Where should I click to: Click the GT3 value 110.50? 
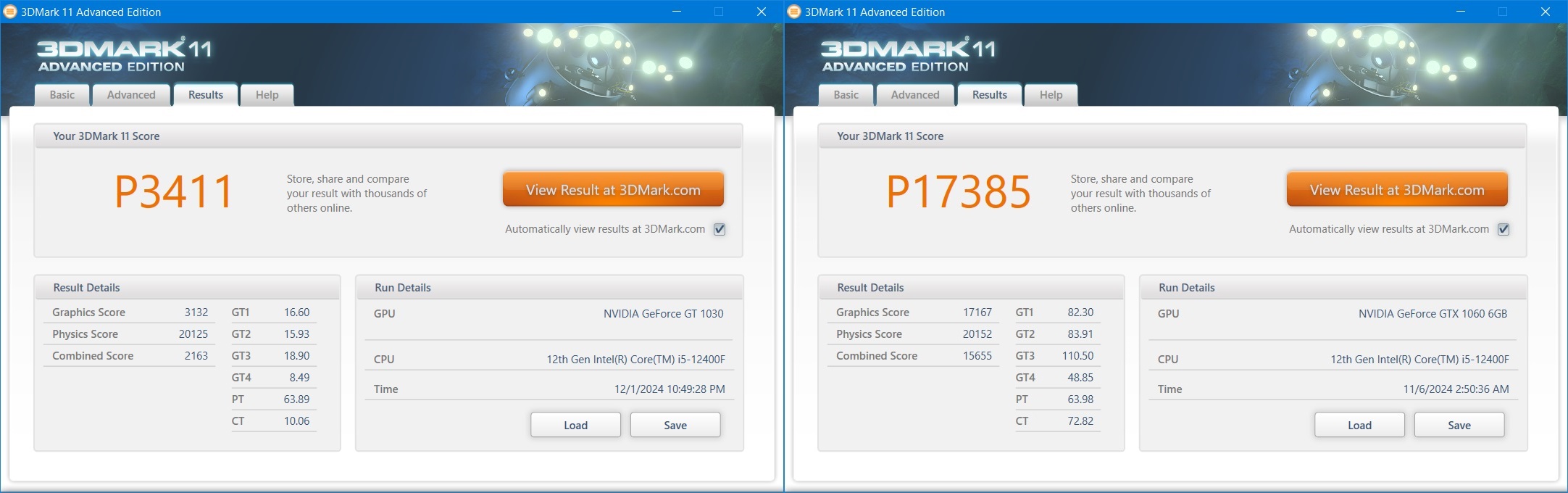pos(1077,356)
